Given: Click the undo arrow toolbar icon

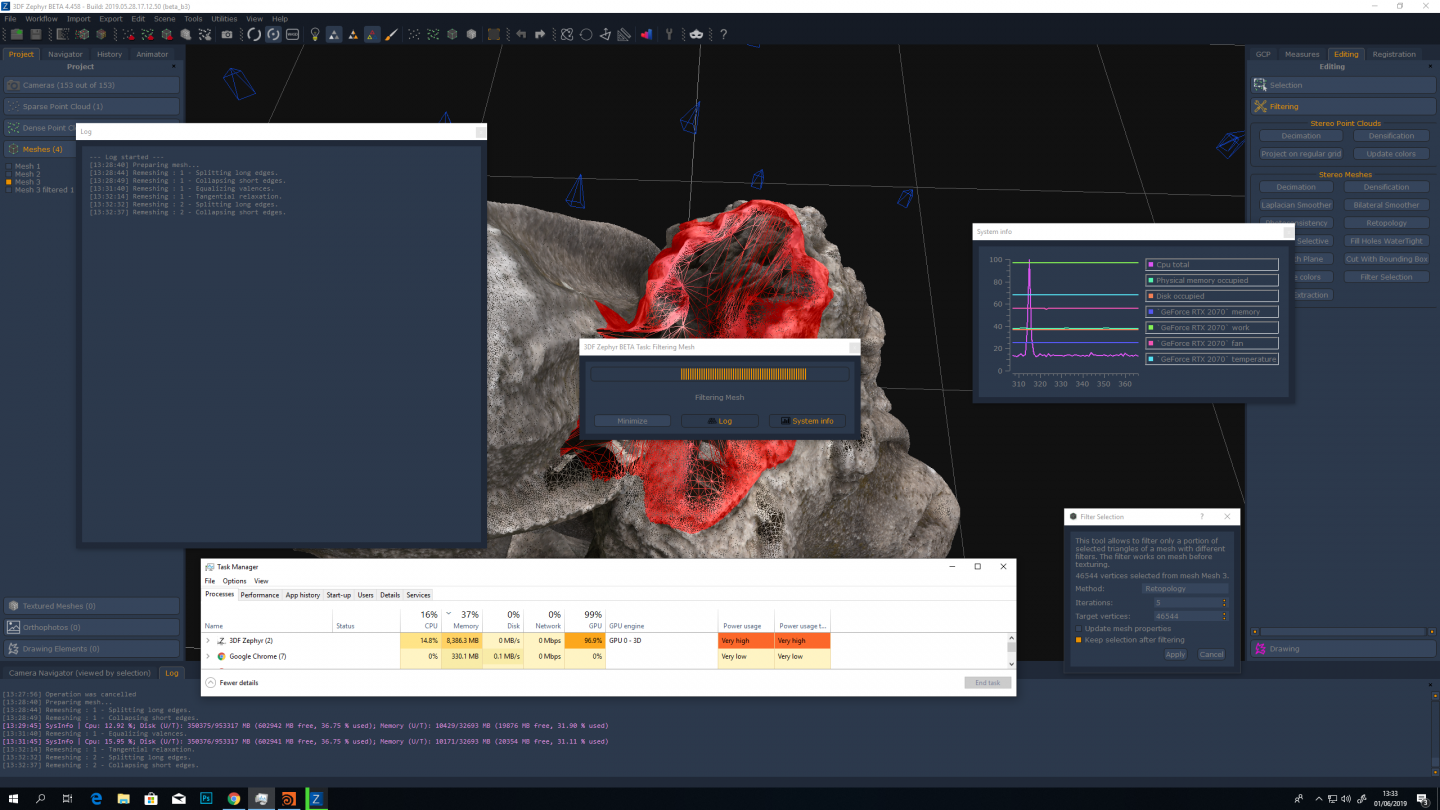Looking at the screenshot, I should pos(521,34).
